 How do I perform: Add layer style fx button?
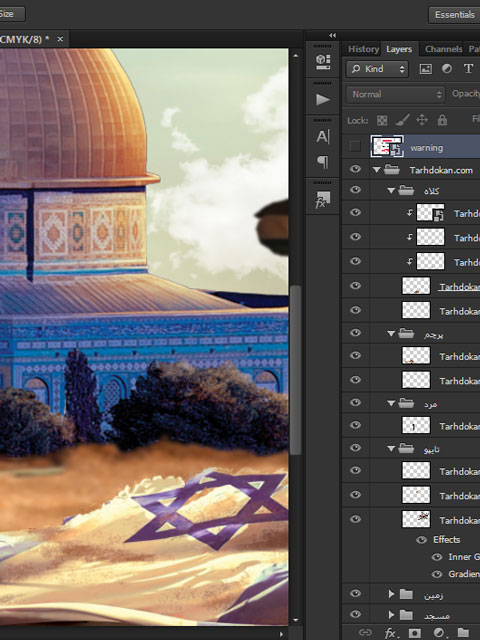[x=390, y=633]
